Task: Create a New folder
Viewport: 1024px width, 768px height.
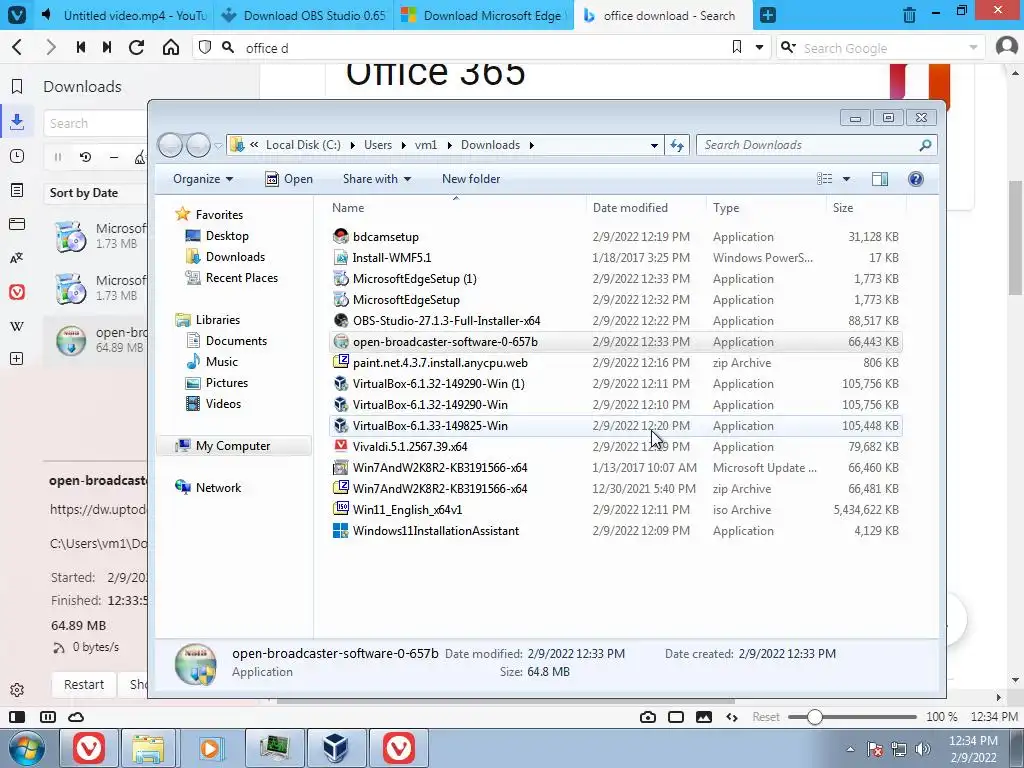Action: click(x=471, y=179)
